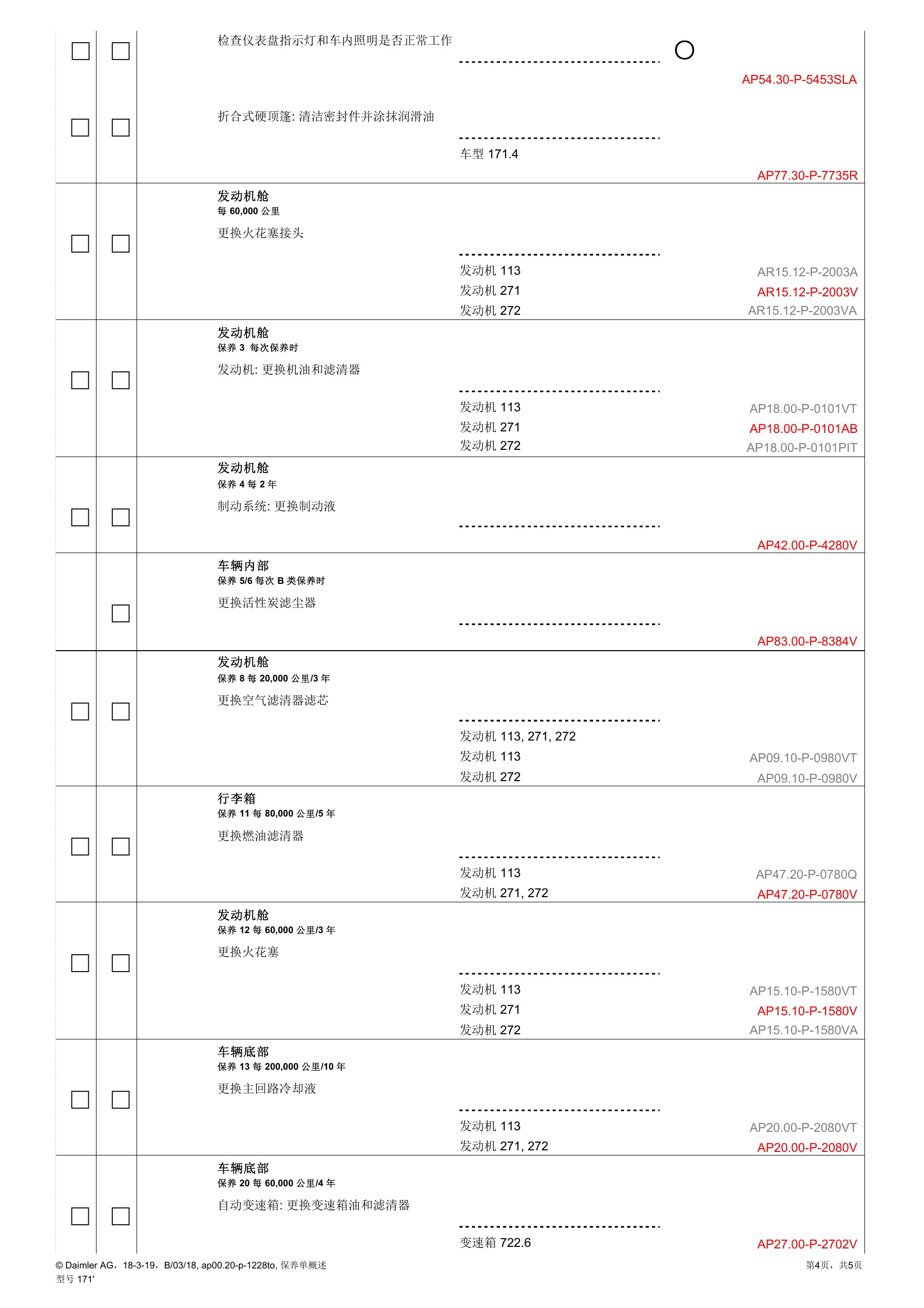Check second box for 更换制动液 row
The width and height of the screenshot is (924, 1308).
pyautogui.click(x=120, y=517)
